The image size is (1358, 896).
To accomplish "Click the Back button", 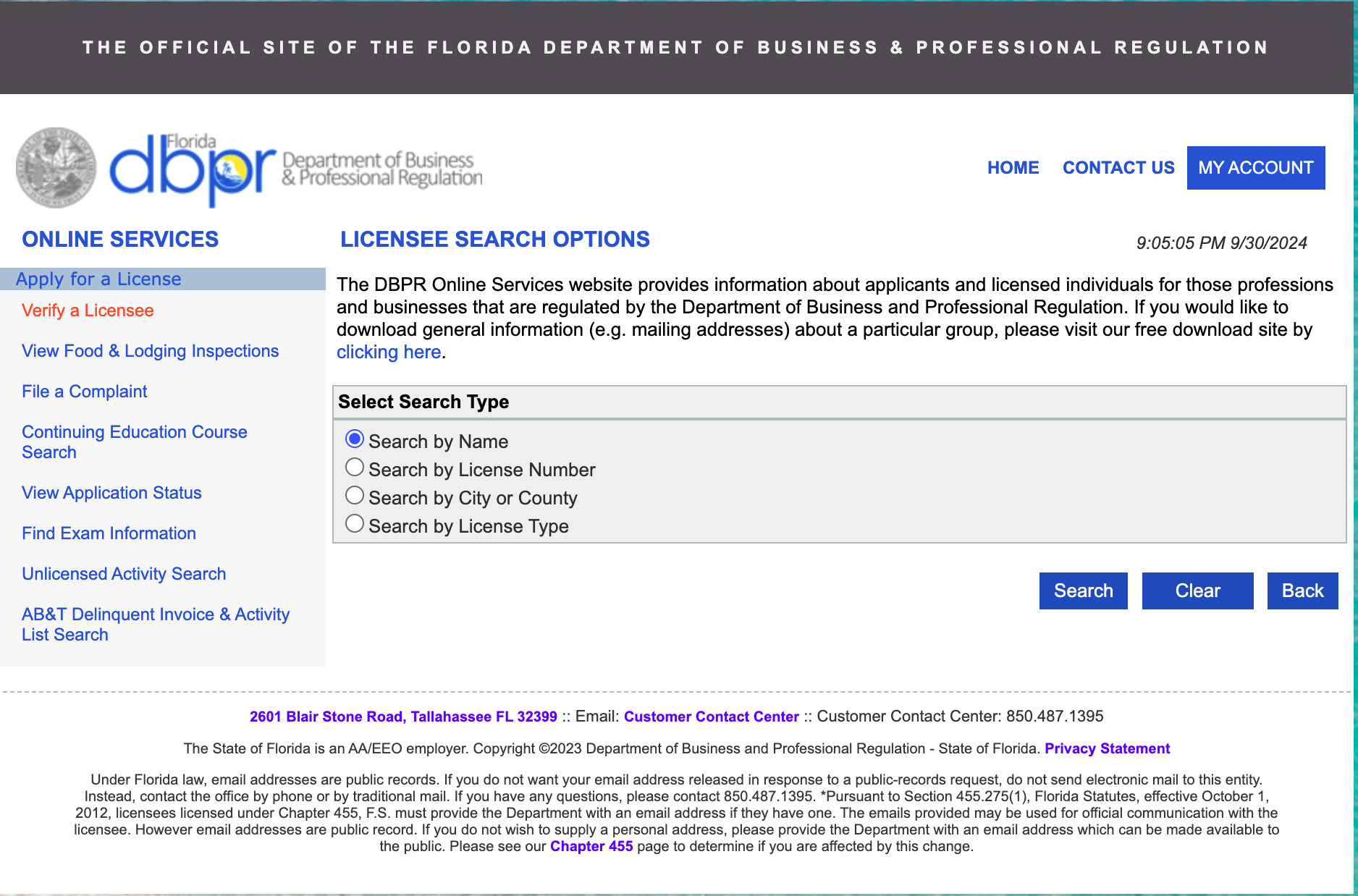I will tap(1302, 591).
